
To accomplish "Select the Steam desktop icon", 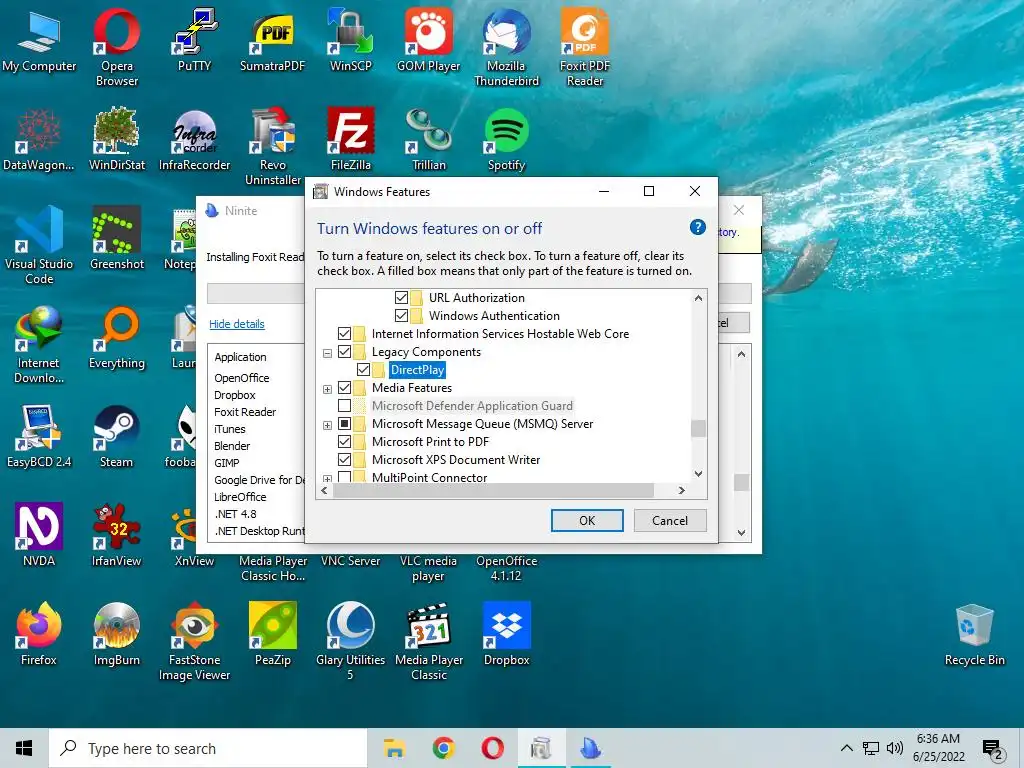I will [x=116, y=437].
